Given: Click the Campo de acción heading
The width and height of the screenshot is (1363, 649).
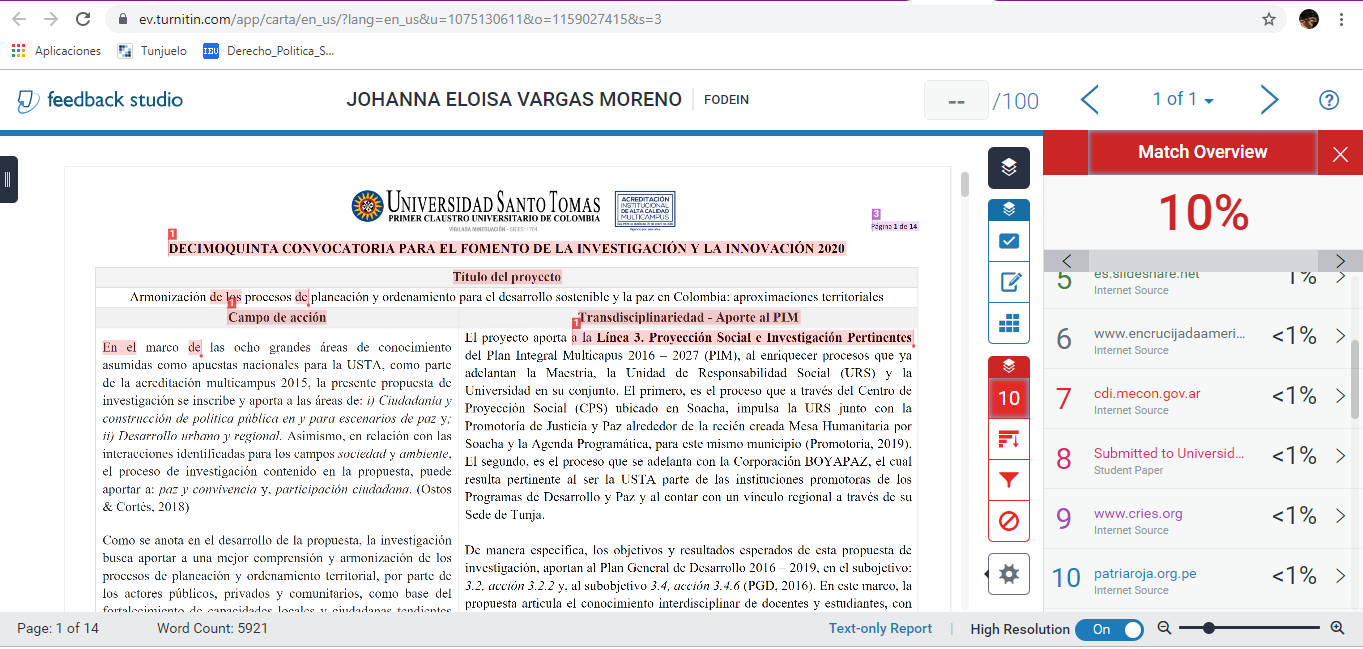Looking at the screenshot, I should pyautogui.click(x=277, y=317).
